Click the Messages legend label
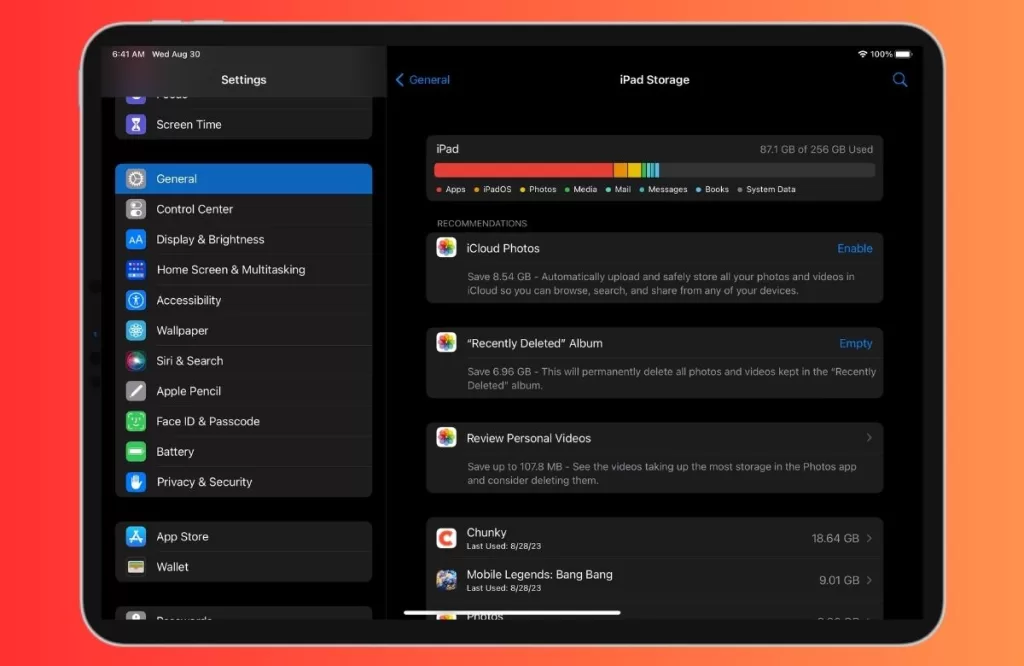 click(x=667, y=189)
